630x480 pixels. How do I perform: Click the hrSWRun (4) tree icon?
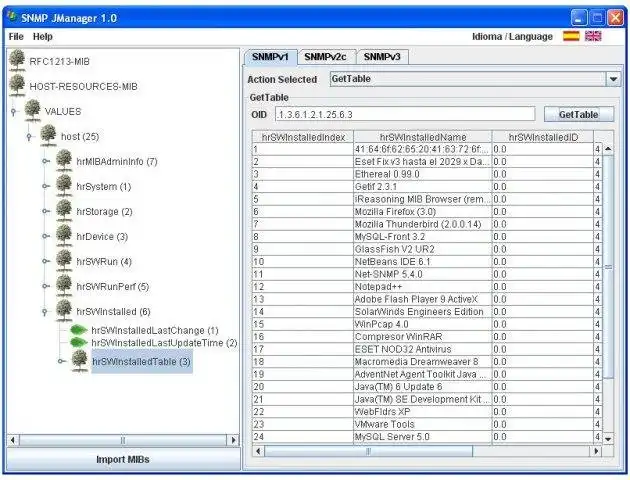(x=64, y=261)
